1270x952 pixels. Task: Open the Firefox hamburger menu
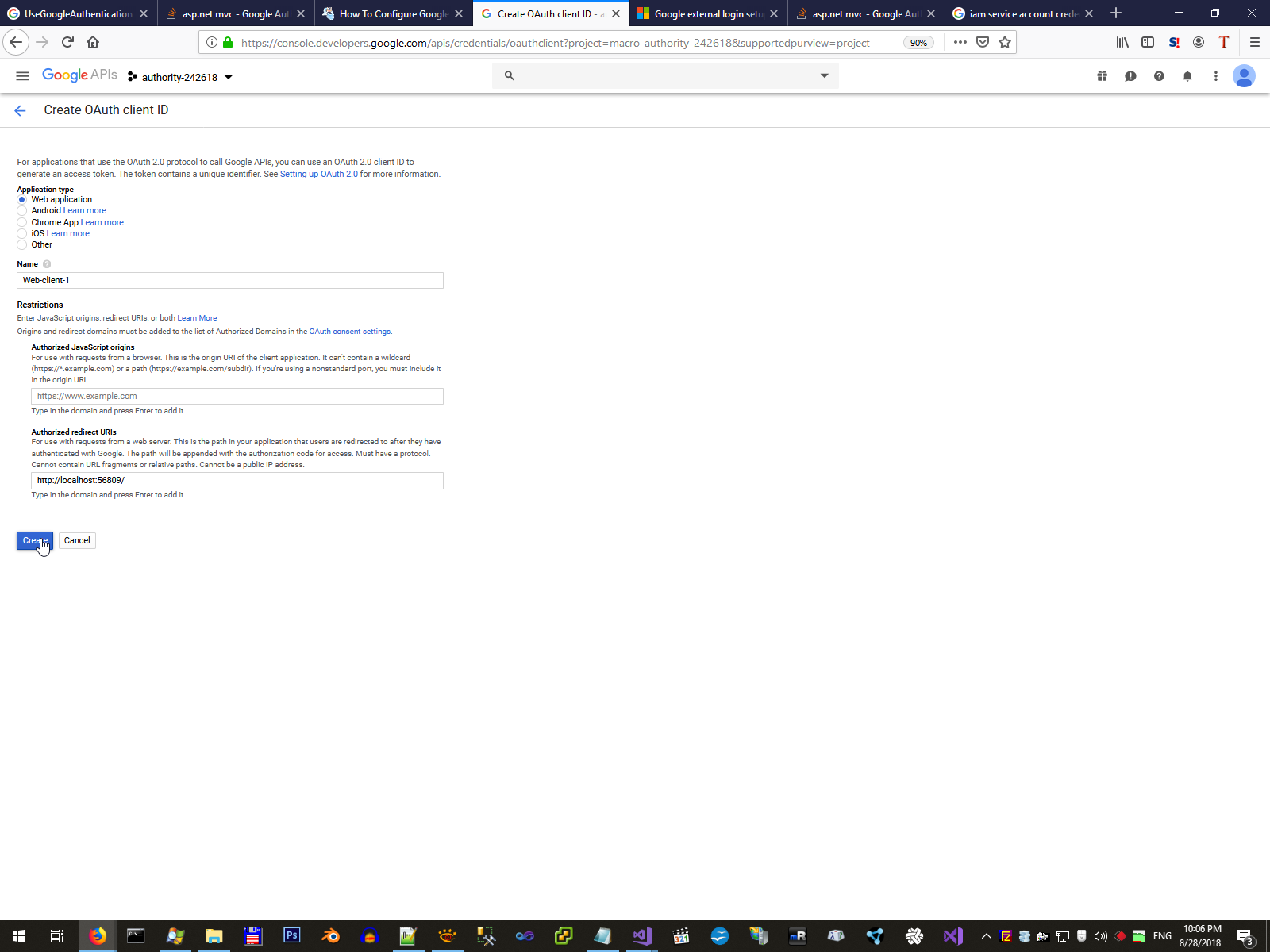1255,42
